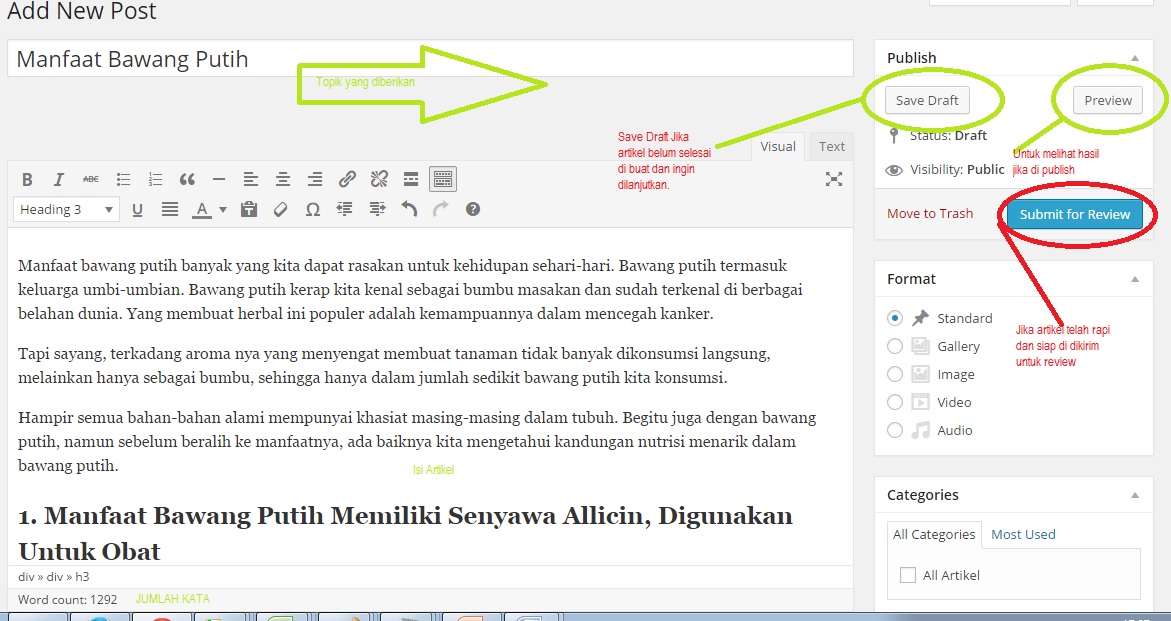Viewport: 1171px width, 621px height.
Task: Toggle bold formatting in editor toolbar
Action: [x=28, y=180]
